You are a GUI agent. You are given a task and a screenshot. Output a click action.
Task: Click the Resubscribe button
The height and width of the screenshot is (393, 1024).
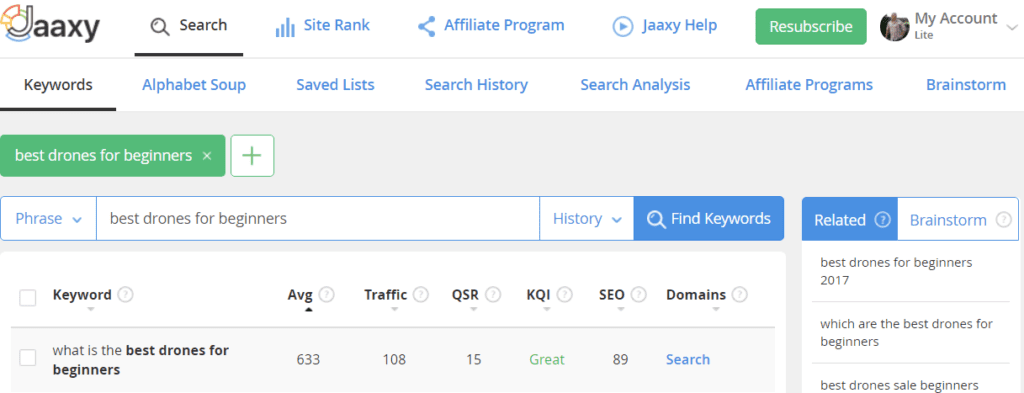(x=810, y=27)
